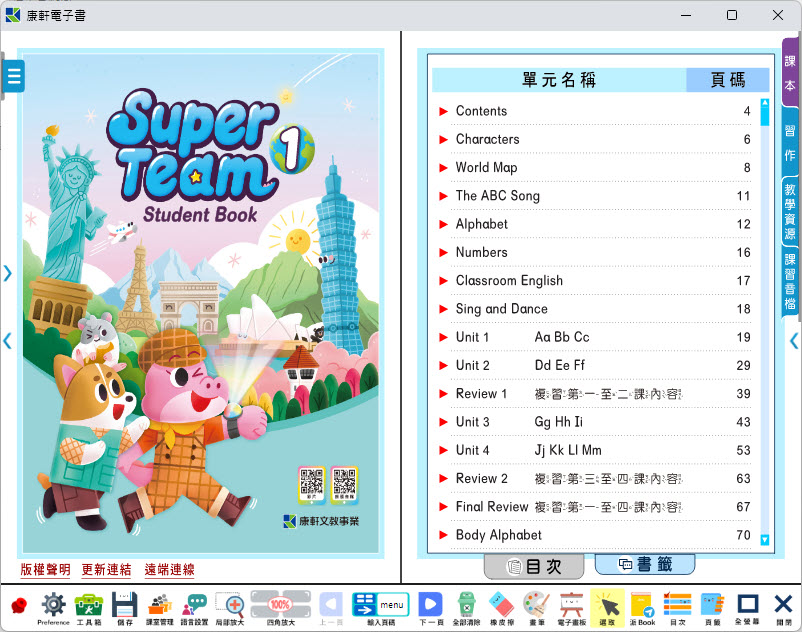Open the 目次 table of contents toolbar icon
Image resolution: width=802 pixels, height=632 pixels.
pos(678,608)
